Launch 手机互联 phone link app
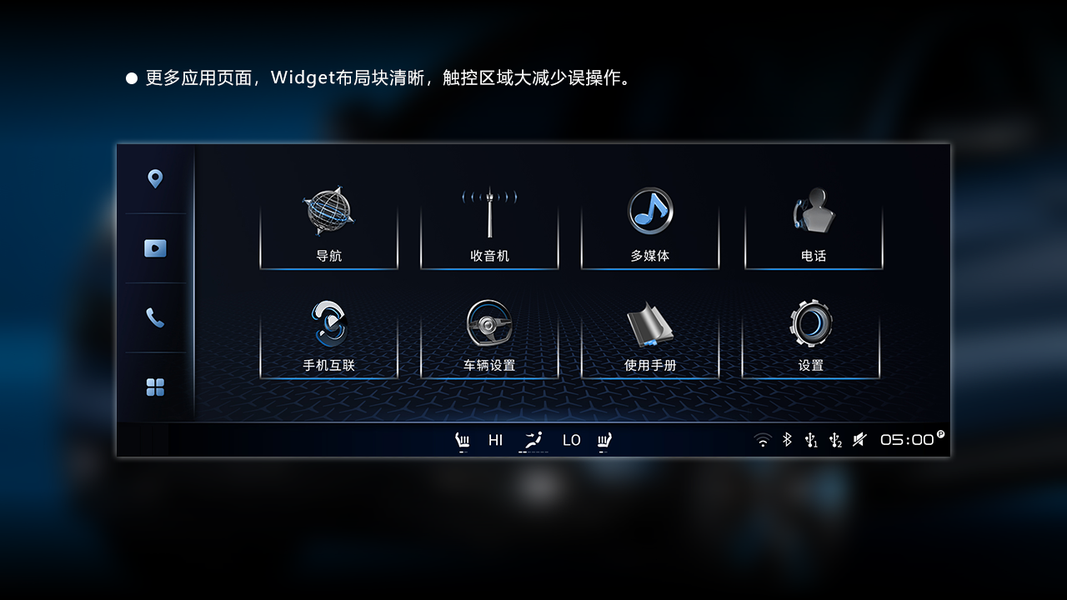Screen dimensions: 1067x600 329,337
